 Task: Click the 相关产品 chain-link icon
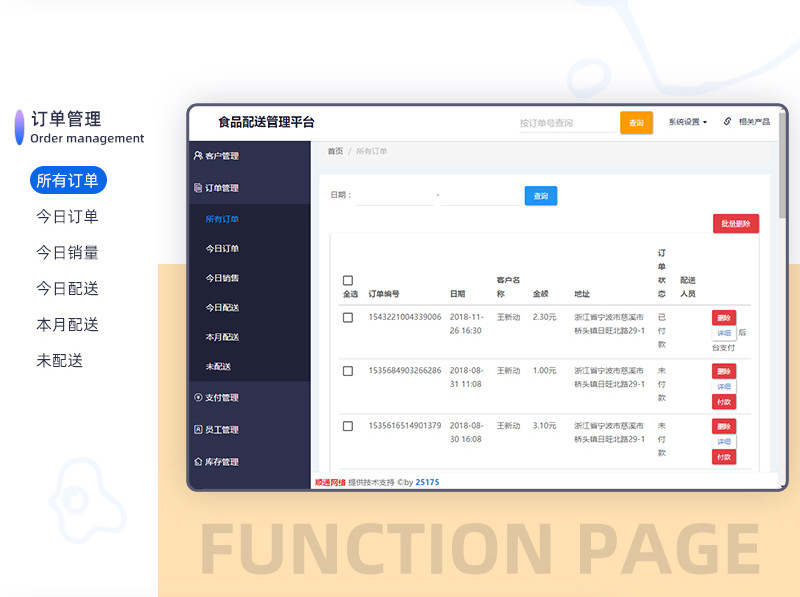point(727,122)
